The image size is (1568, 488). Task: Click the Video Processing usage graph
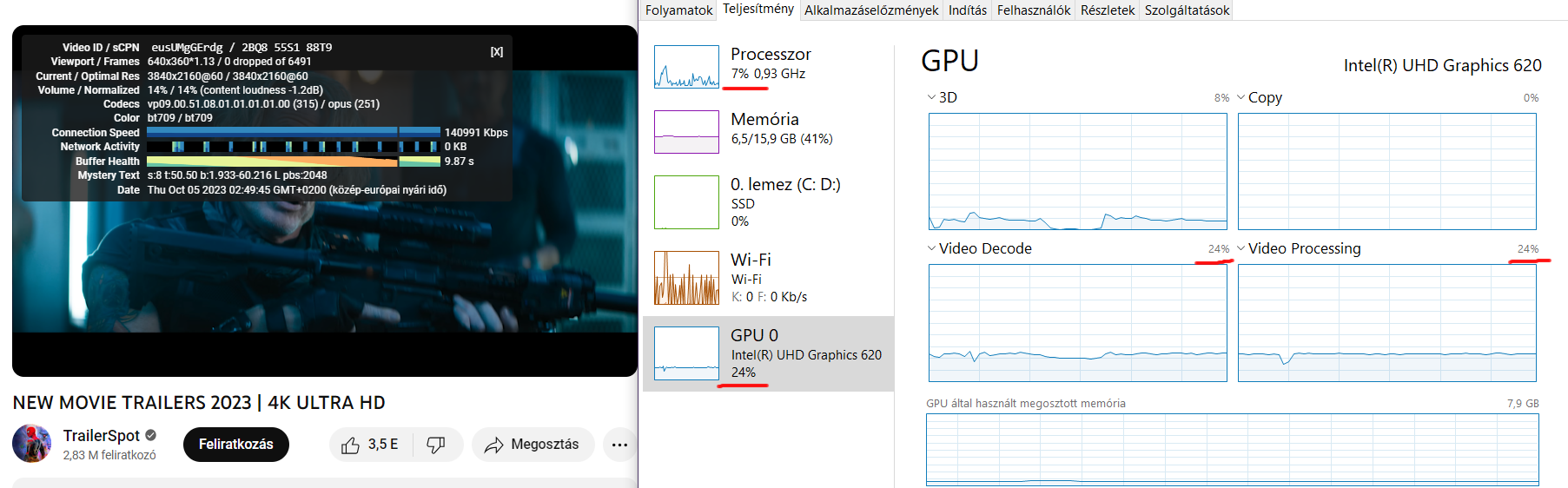pyautogui.click(x=1387, y=323)
